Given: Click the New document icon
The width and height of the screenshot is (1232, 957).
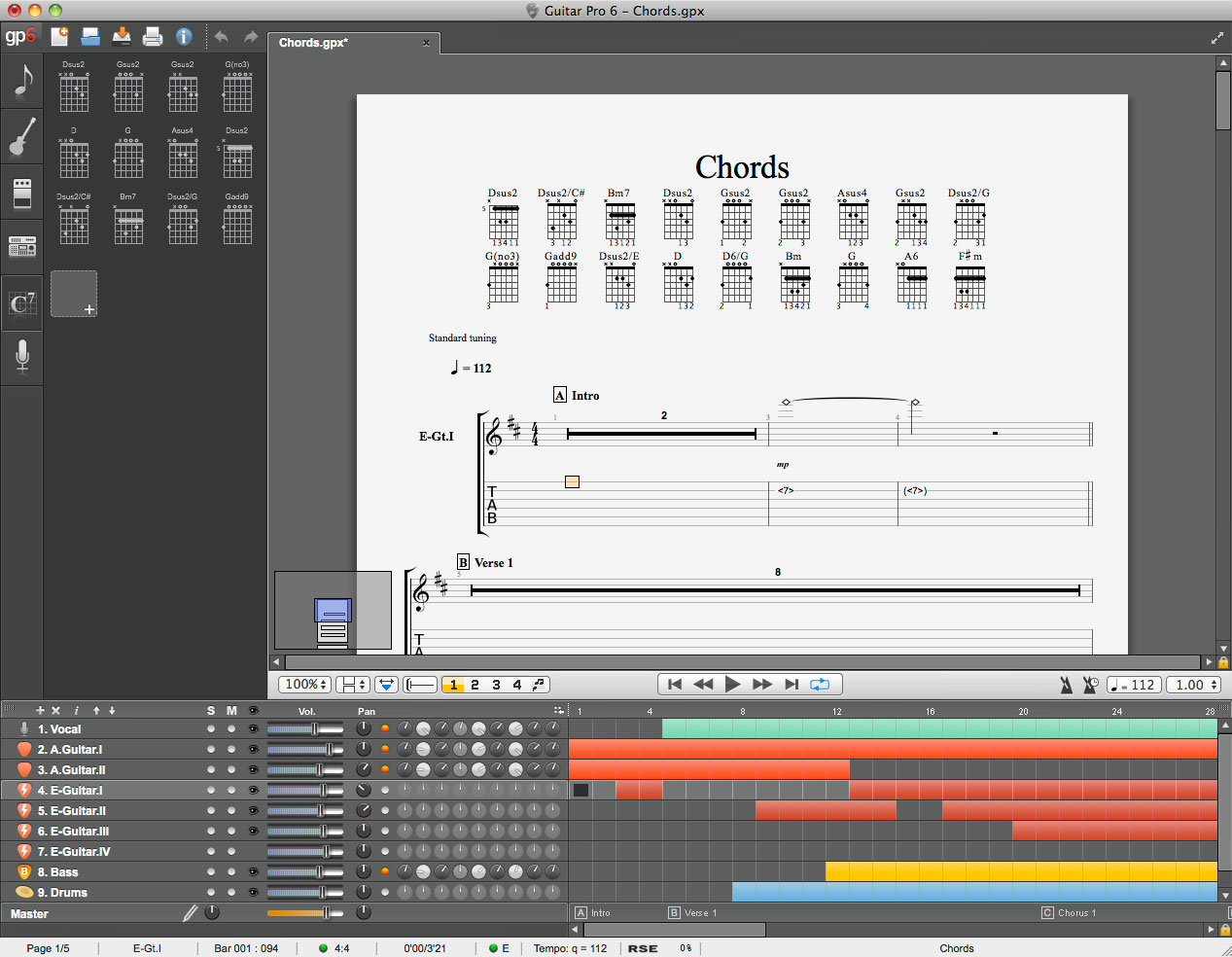Looking at the screenshot, I should (x=59, y=37).
